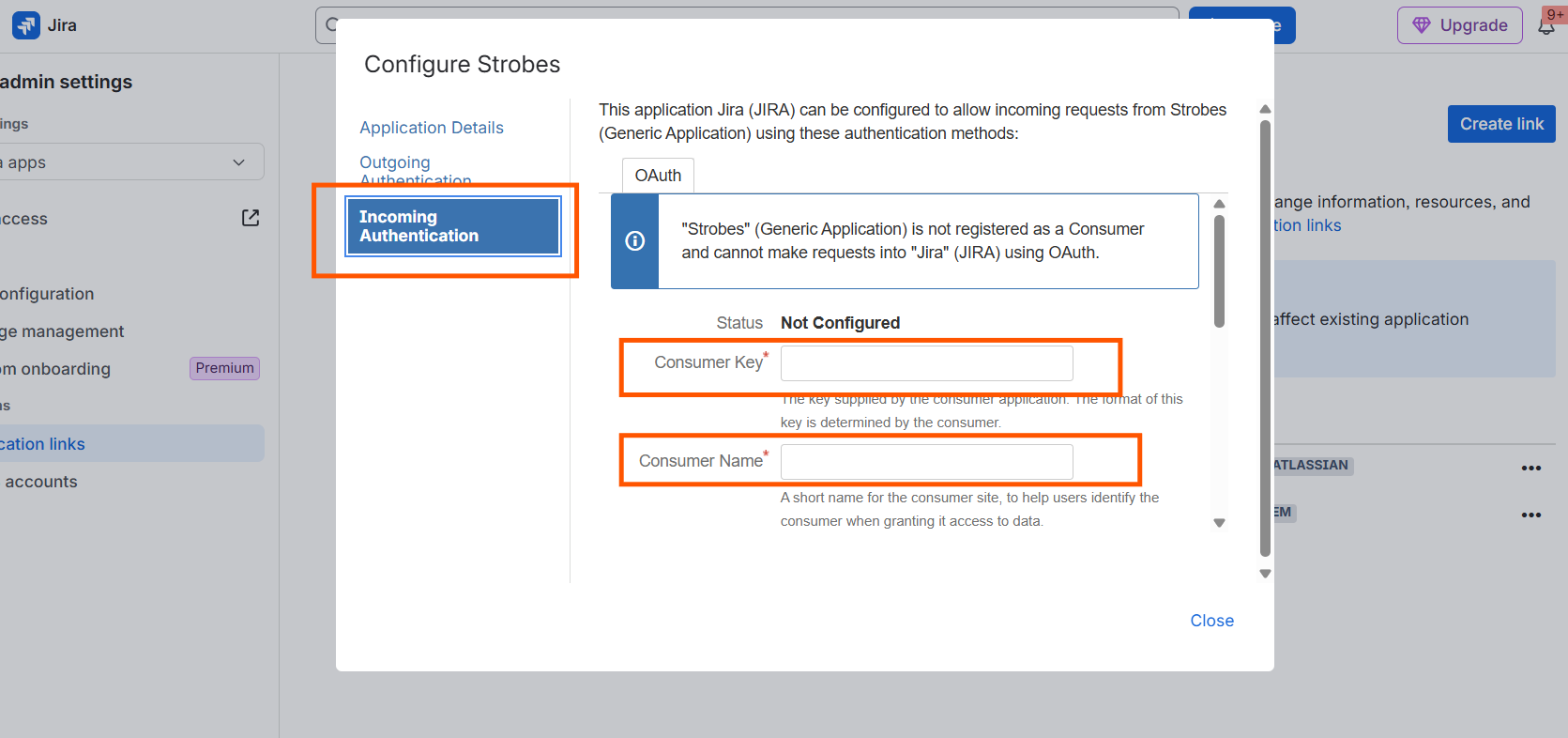Image resolution: width=1568 pixels, height=738 pixels.
Task: Click the info icon in OAuth message
Action: [635, 241]
